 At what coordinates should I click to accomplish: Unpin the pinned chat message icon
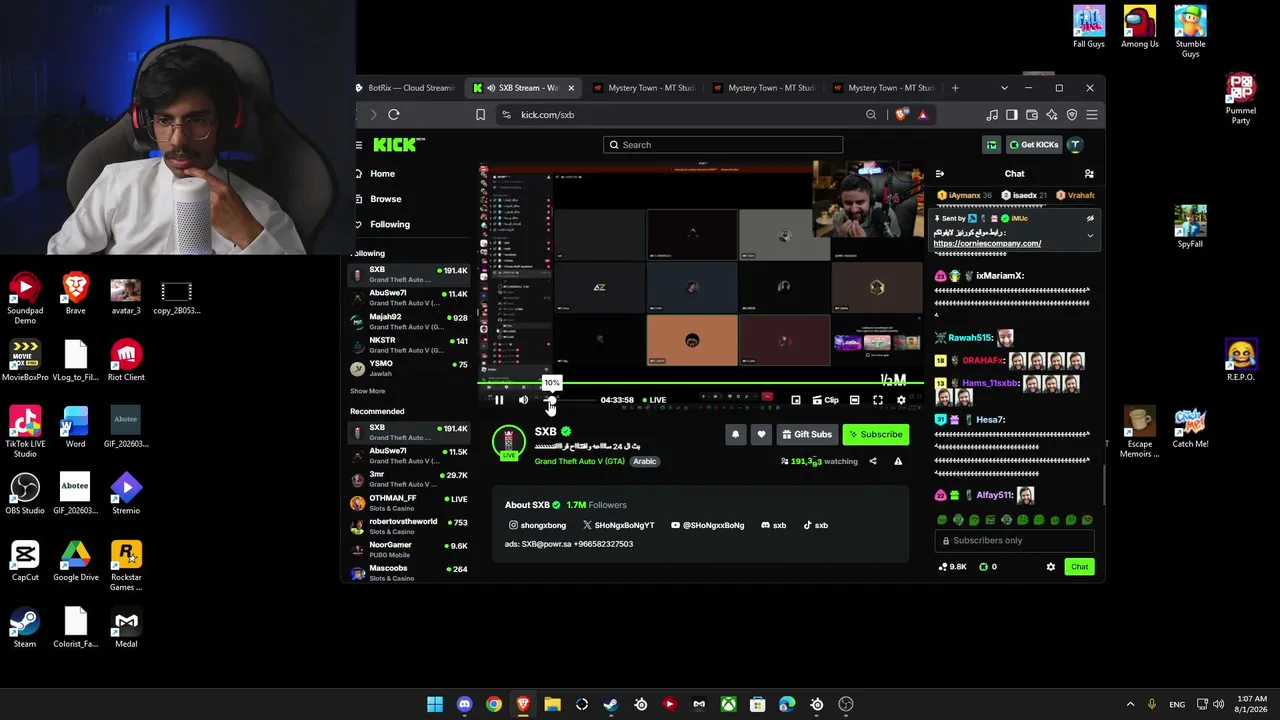(1090, 218)
